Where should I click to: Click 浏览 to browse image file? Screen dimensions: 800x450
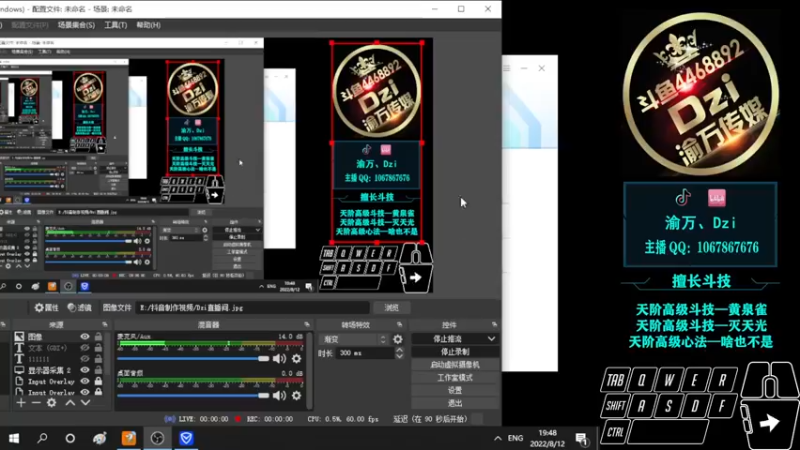(x=392, y=308)
